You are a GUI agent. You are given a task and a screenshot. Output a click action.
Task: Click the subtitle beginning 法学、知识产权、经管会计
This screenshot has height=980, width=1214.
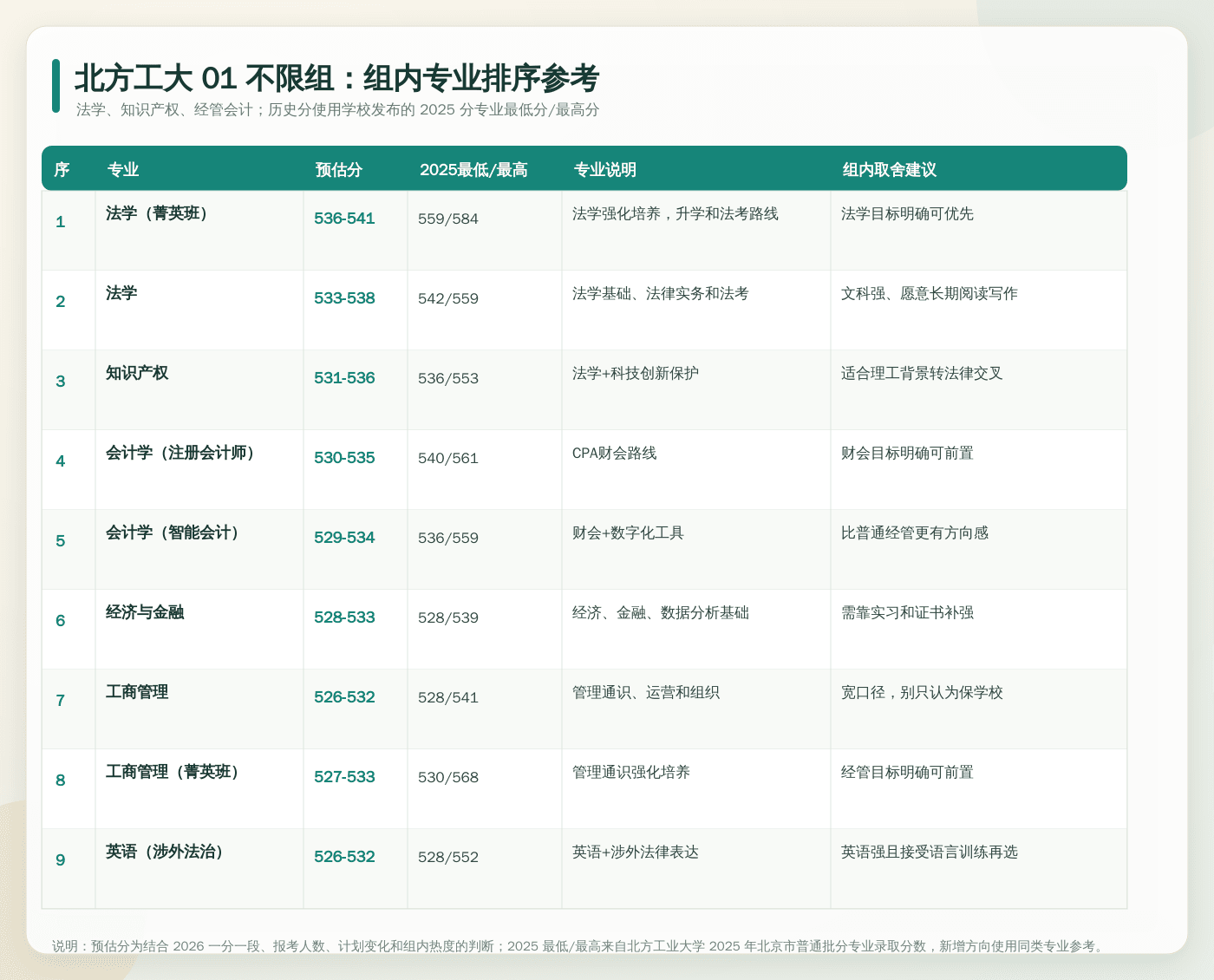pyautogui.click(x=337, y=110)
